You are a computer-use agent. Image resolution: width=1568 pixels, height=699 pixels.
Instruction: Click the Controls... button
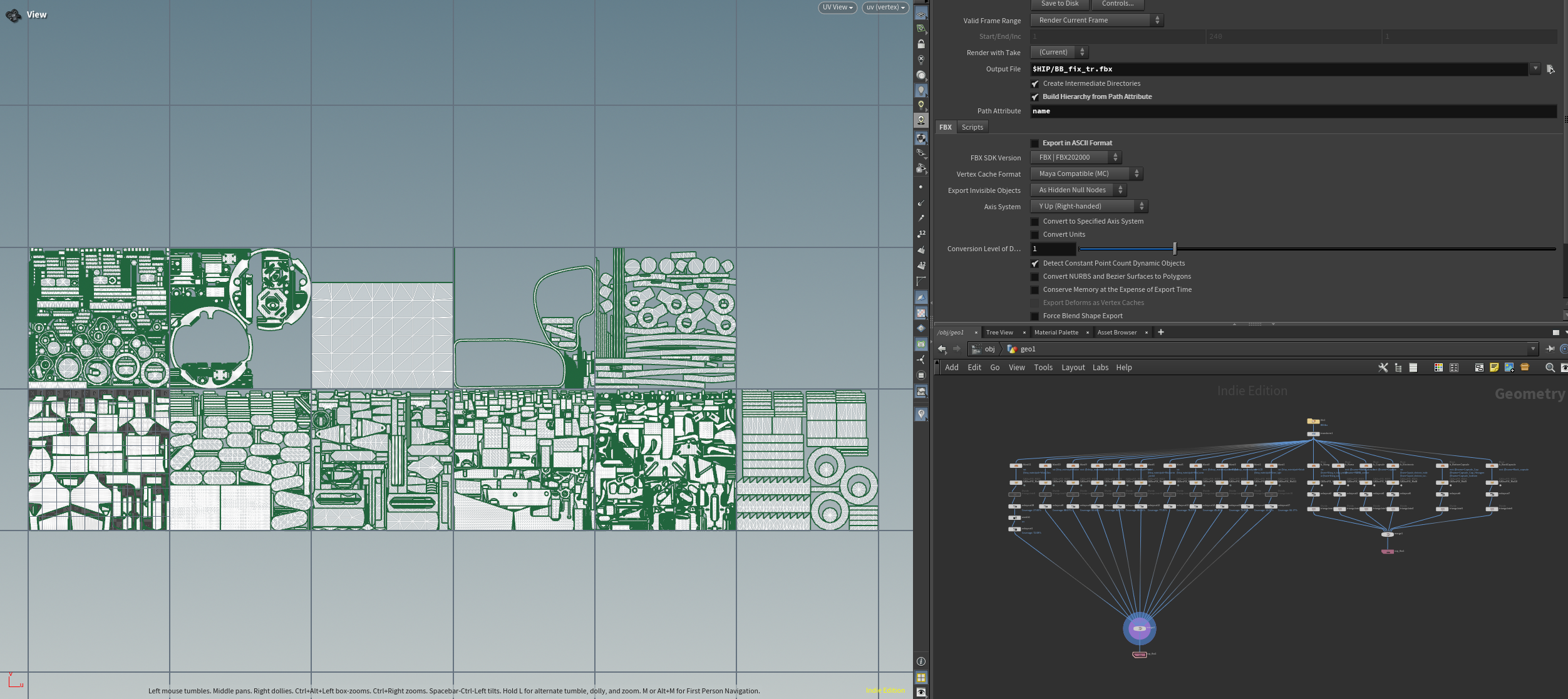[x=1118, y=4]
